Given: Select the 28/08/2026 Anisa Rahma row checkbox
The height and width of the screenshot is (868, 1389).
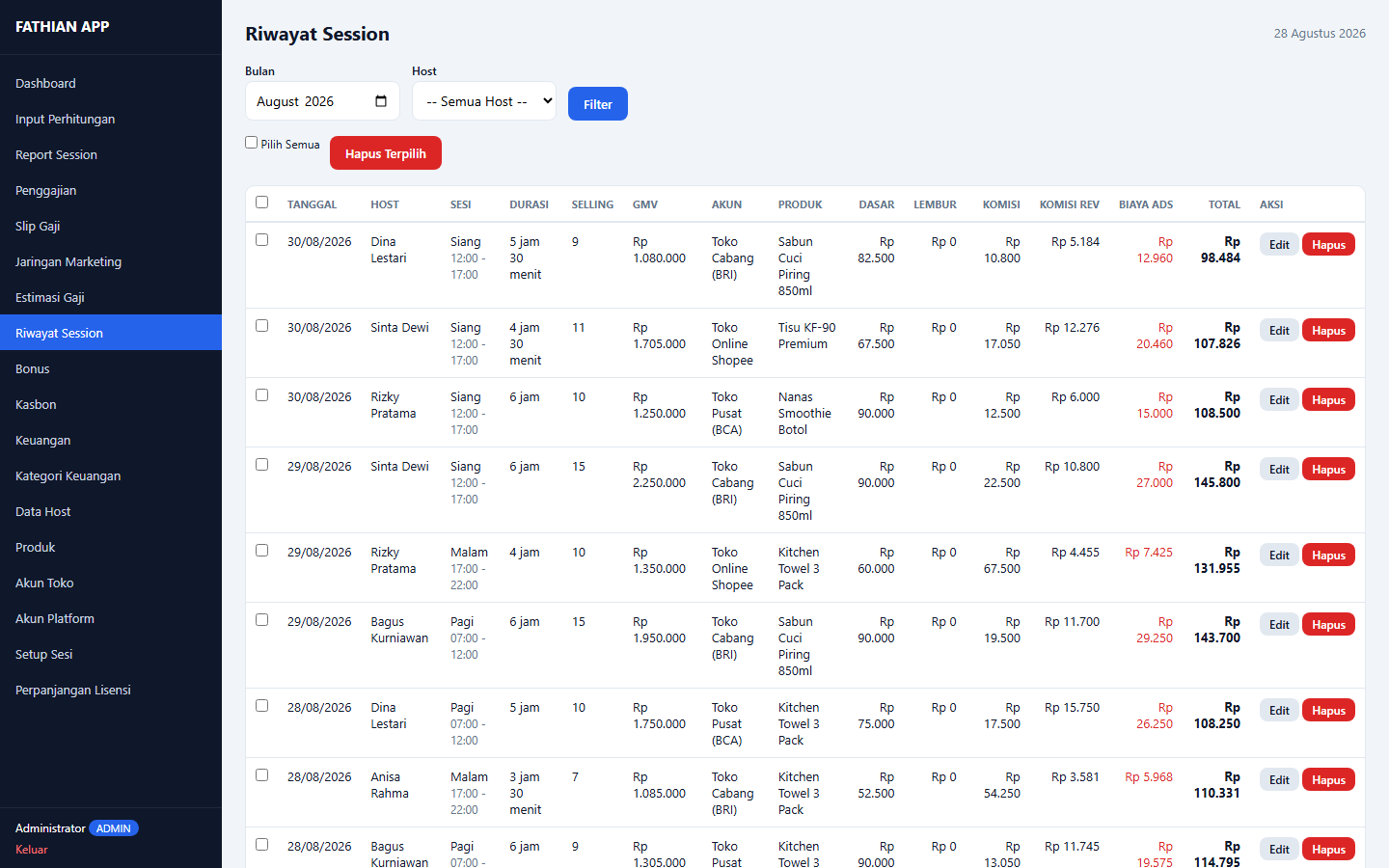Looking at the screenshot, I should pos(261,774).
